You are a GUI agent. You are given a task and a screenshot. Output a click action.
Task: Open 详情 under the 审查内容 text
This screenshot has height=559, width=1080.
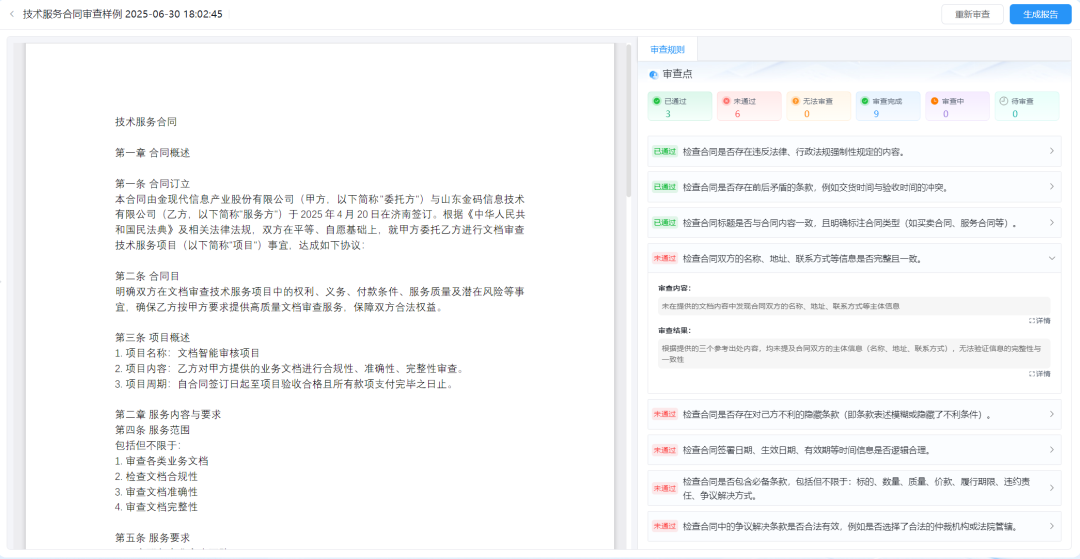pyautogui.click(x=1039, y=321)
